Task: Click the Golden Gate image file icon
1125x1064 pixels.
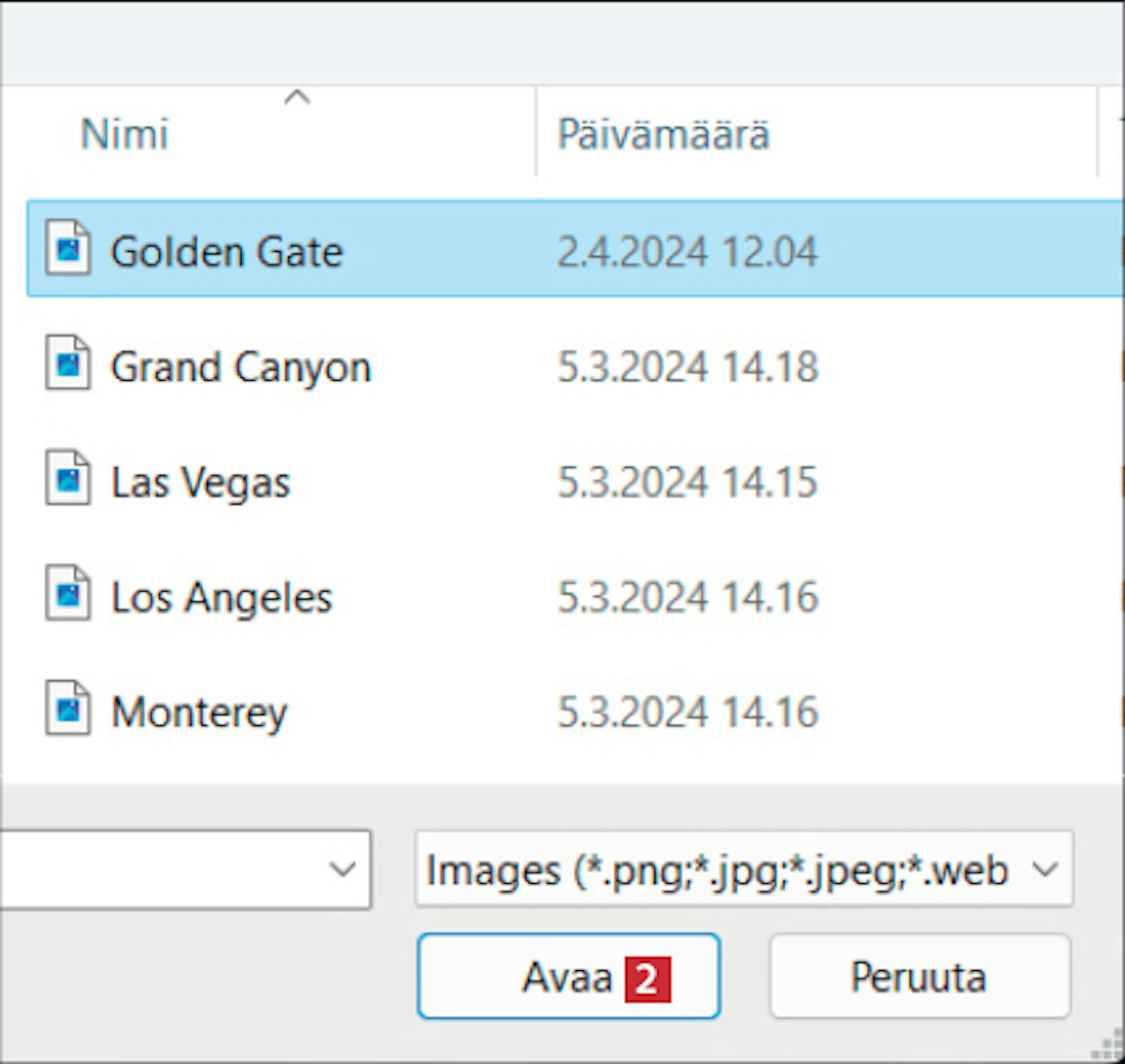Action: 67,248
